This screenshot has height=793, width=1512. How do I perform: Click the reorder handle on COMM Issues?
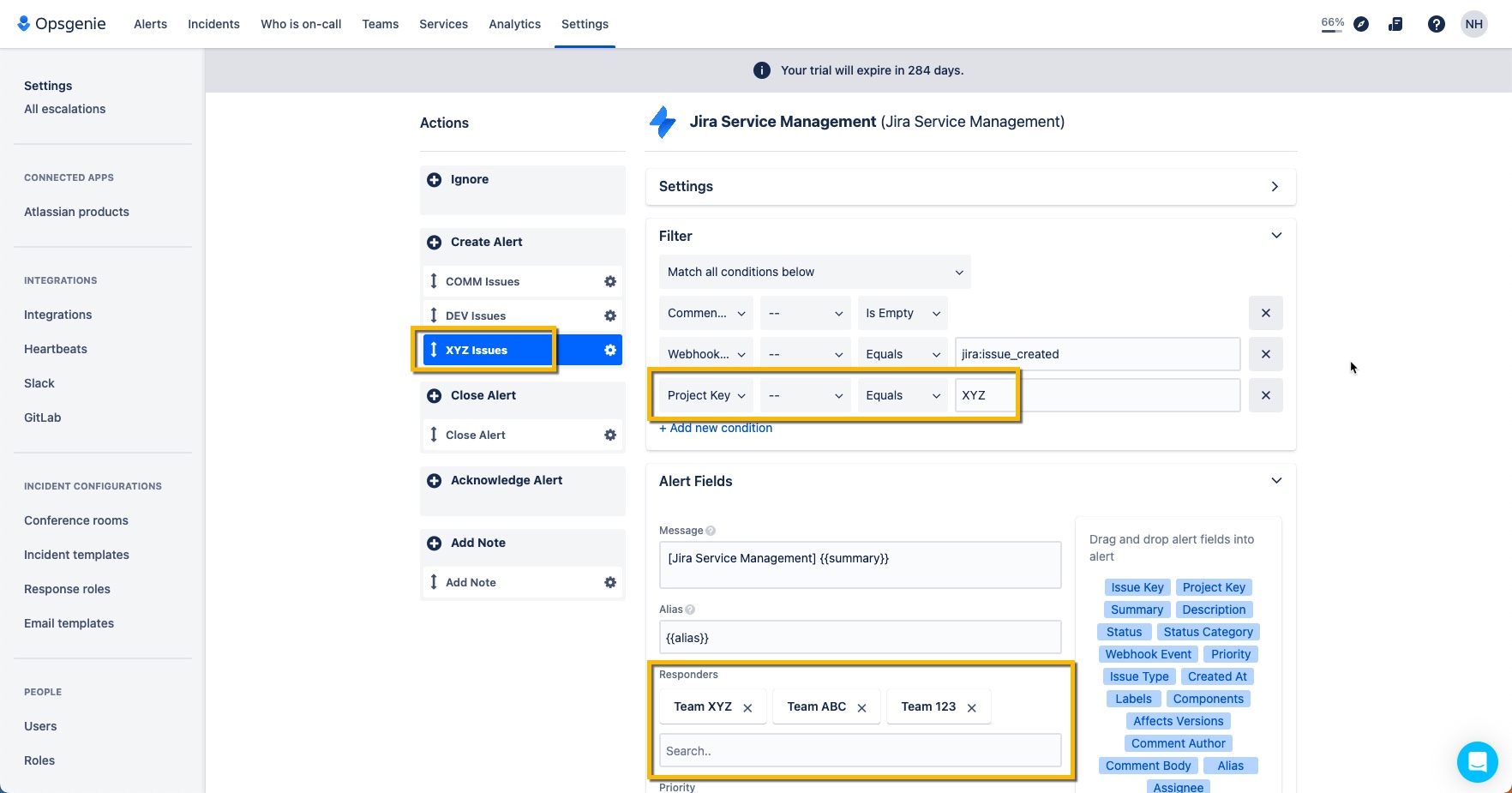pos(434,281)
